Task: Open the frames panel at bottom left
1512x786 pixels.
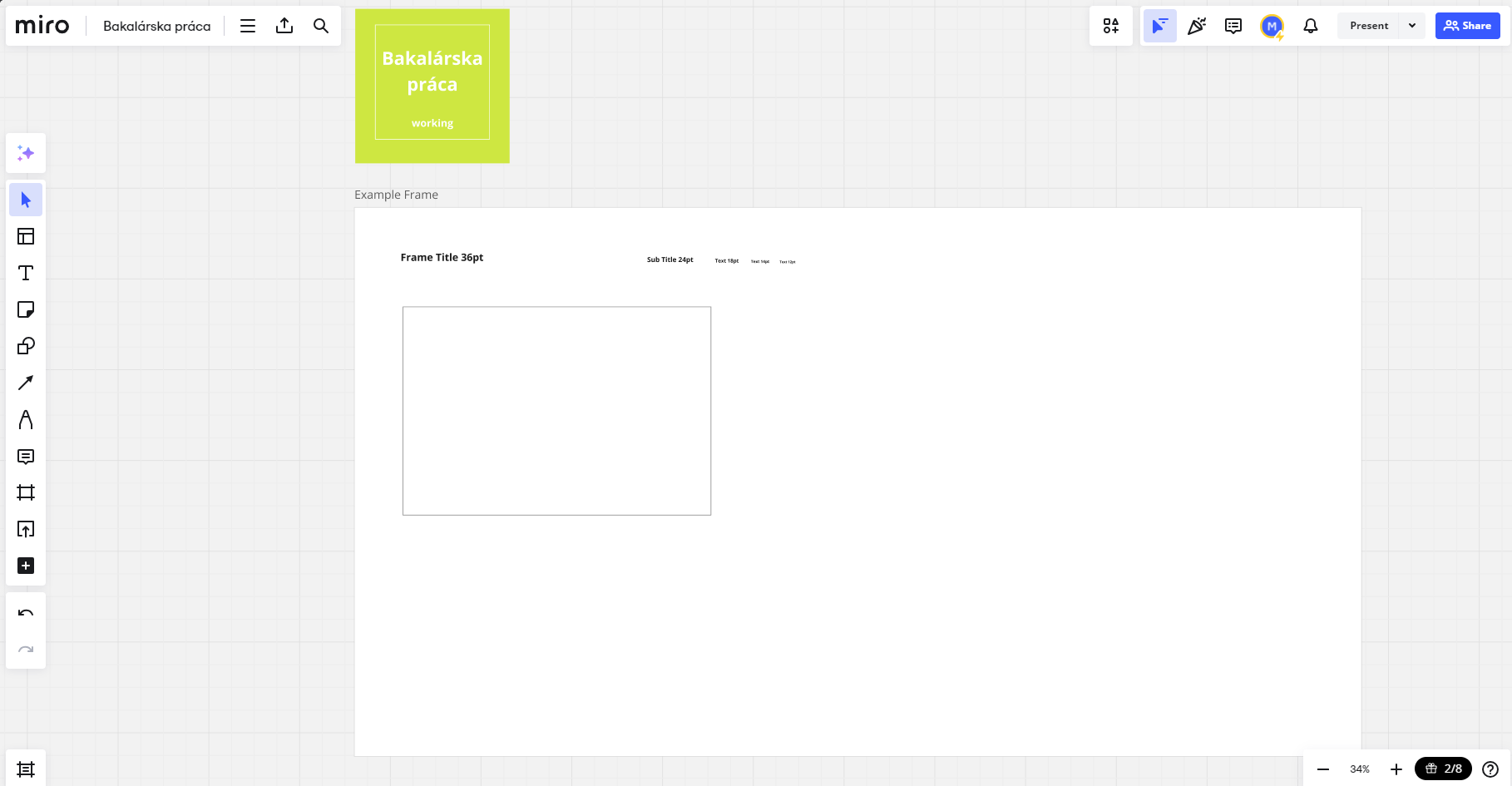Action: pyautogui.click(x=26, y=769)
